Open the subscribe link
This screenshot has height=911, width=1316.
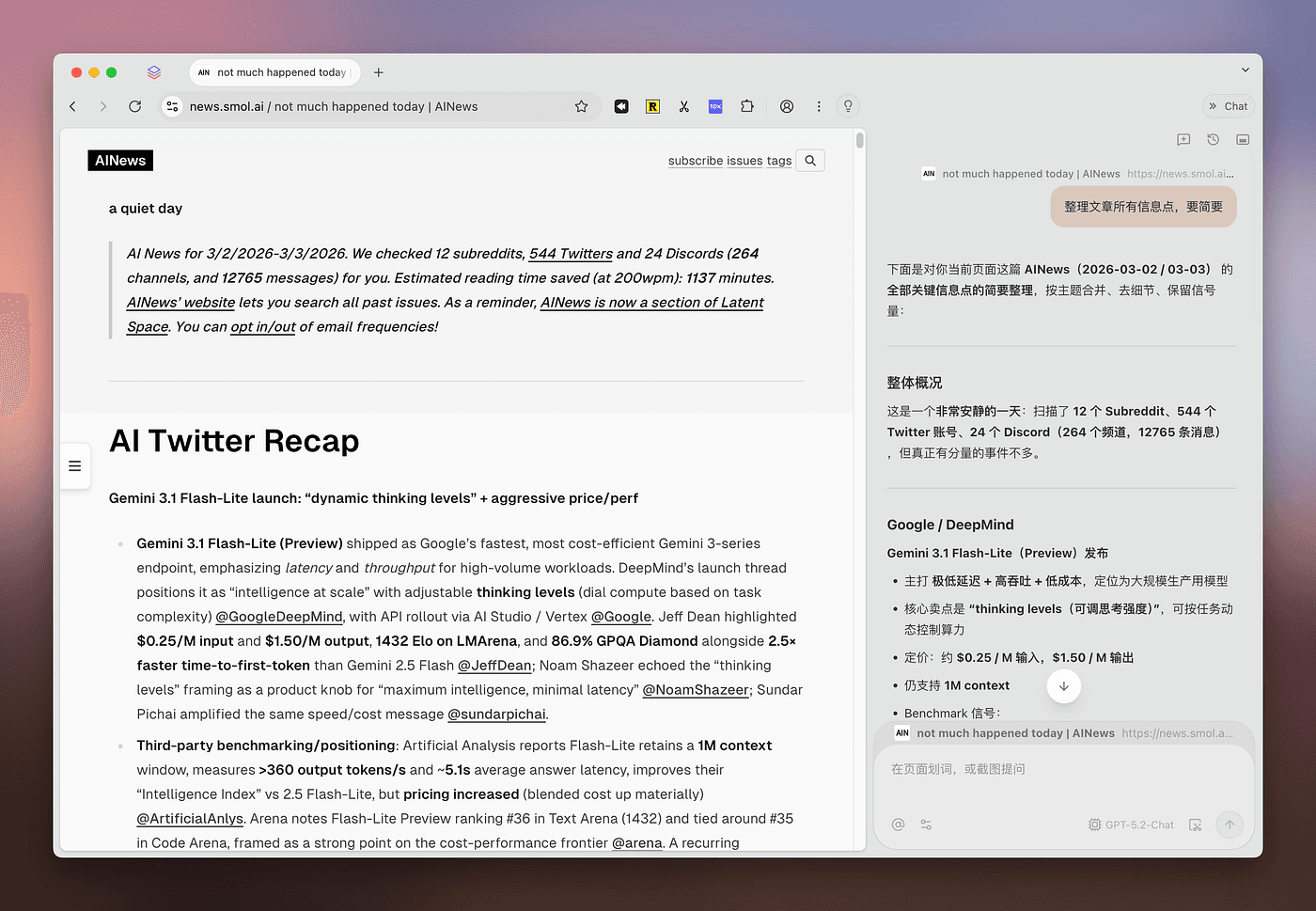pos(696,161)
